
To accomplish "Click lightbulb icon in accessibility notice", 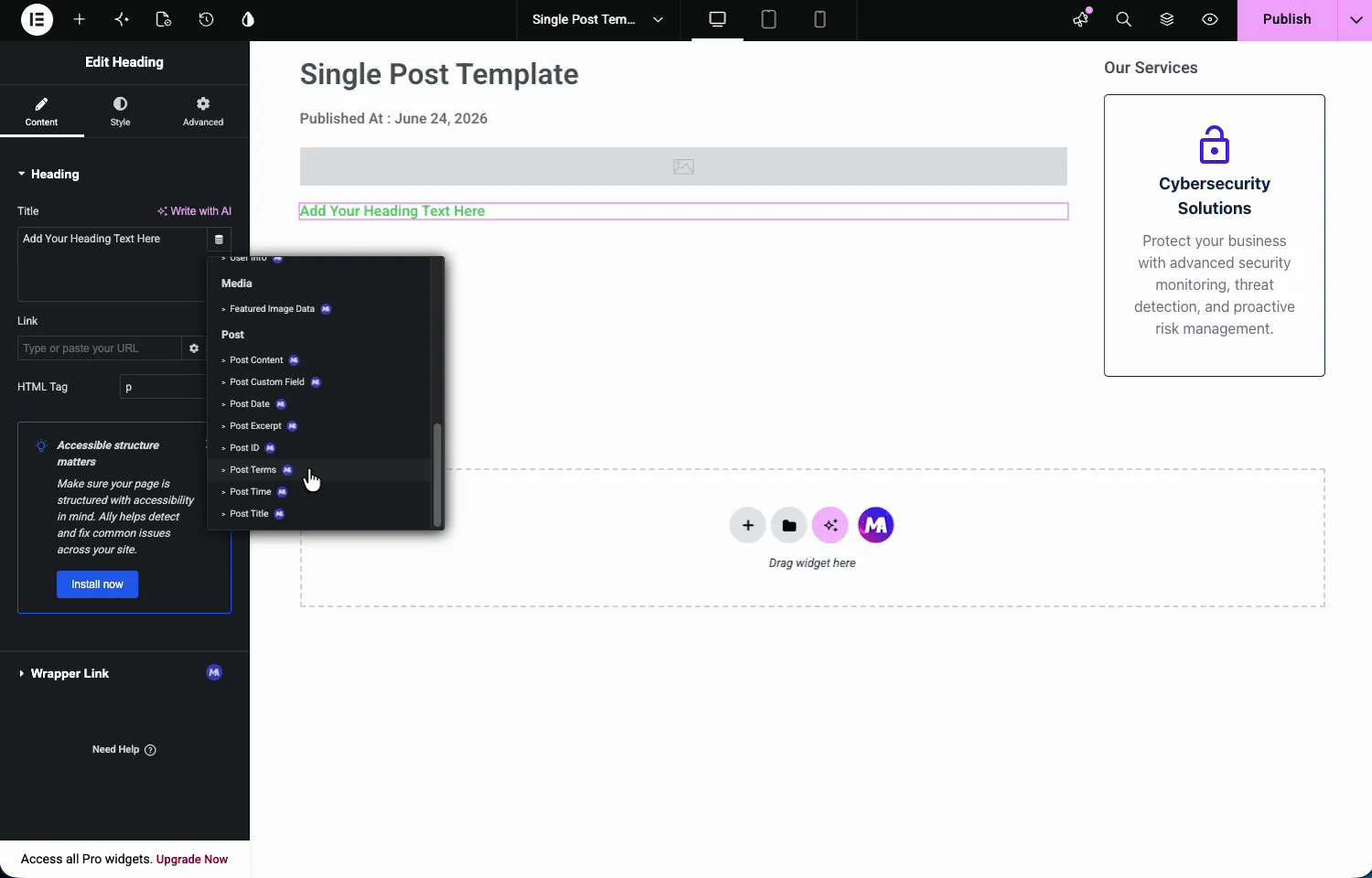I will click(41, 446).
